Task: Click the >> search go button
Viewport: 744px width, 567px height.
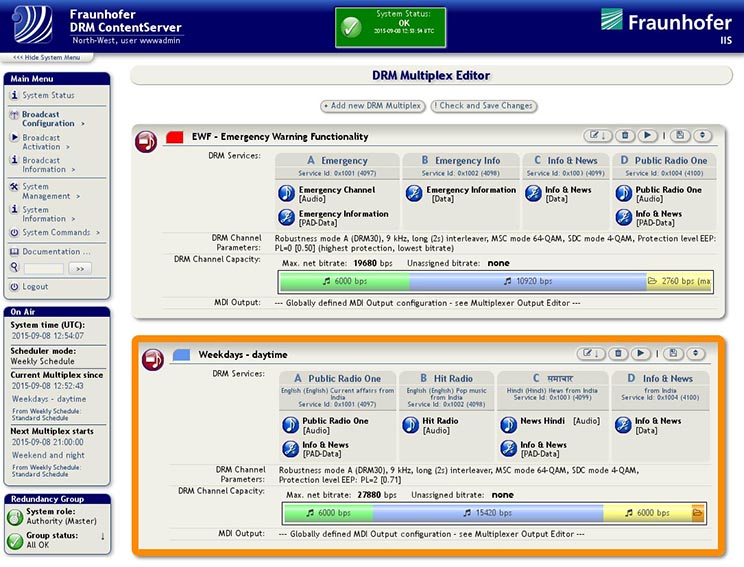Action: [x=80, y=269]
